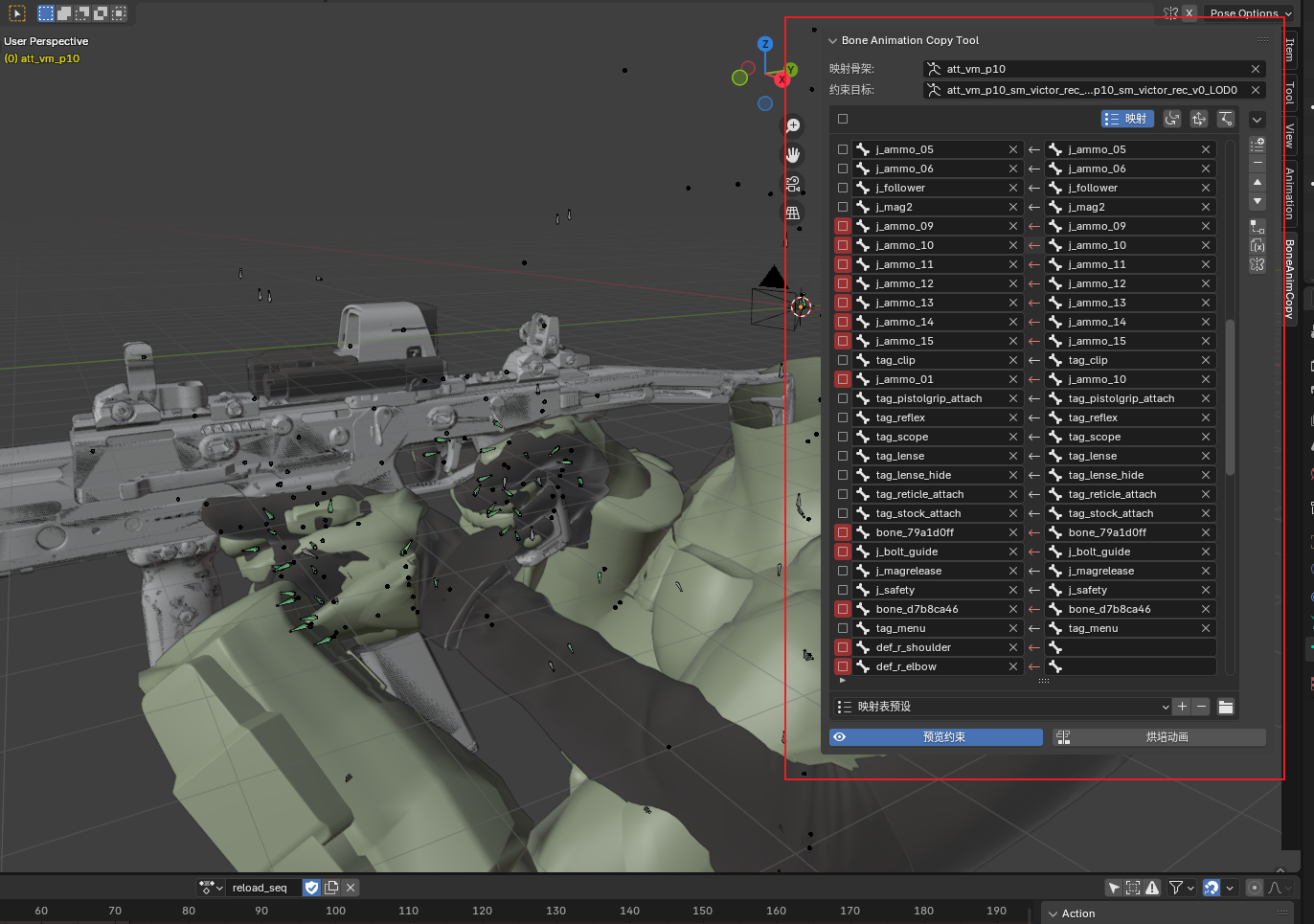The width and height of the screenshot is (1314, 924).
Task: Toggle the viewport camera view icon
Action: pos(793,184)
